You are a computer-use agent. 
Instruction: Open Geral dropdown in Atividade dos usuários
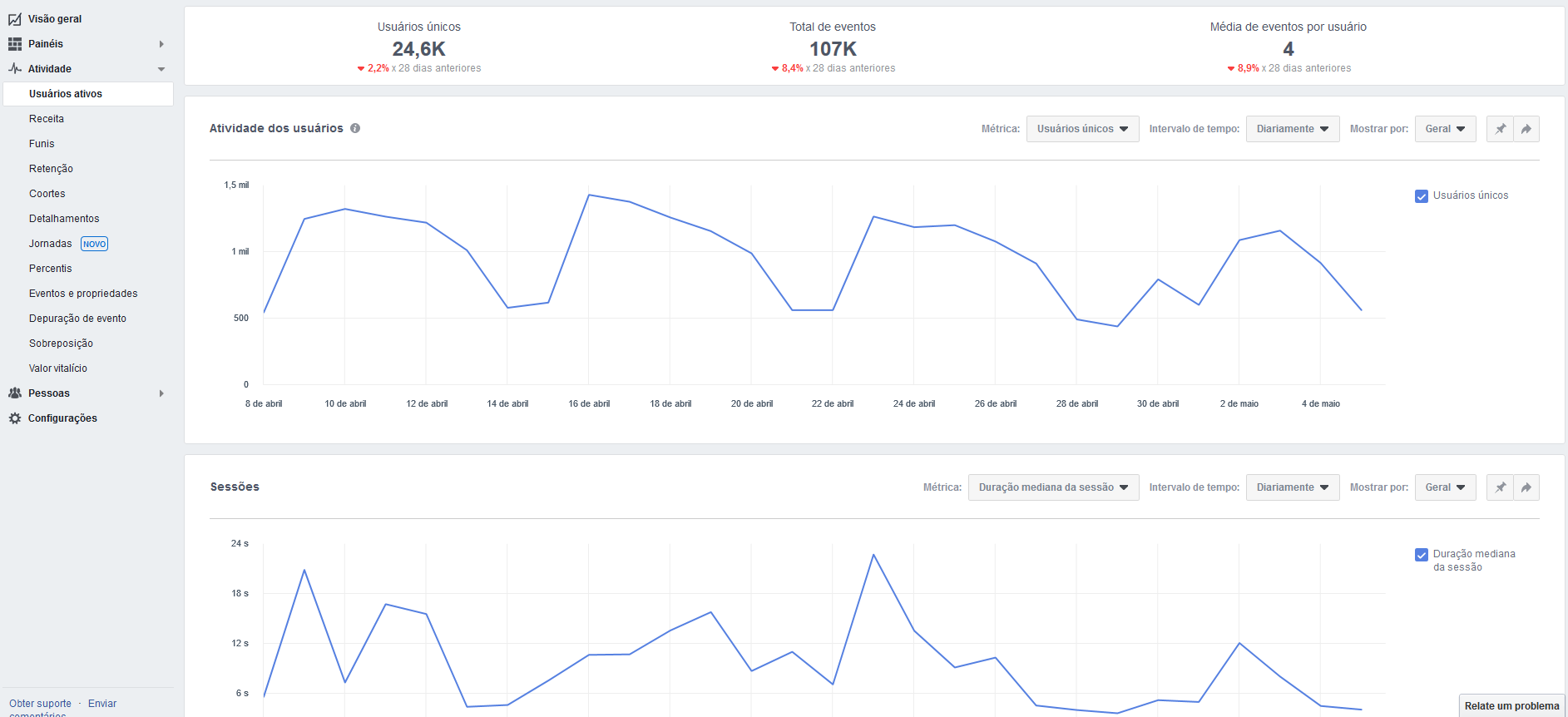(x=1445, y=129)
